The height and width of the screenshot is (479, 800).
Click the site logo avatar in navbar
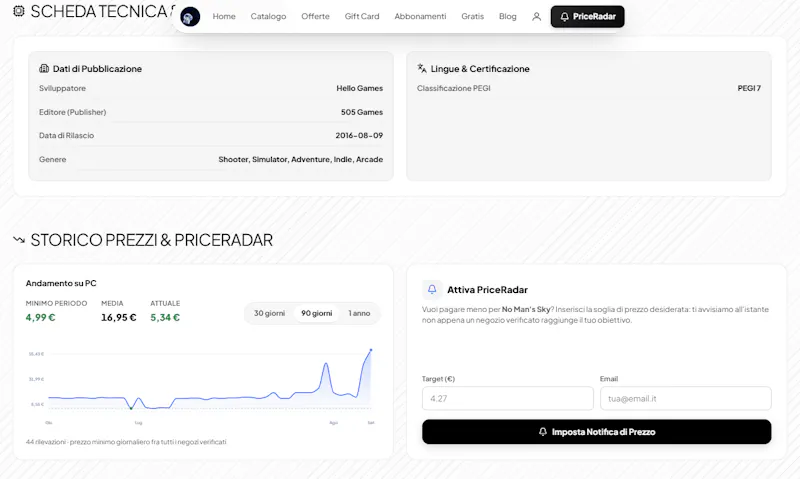point(190,17)
